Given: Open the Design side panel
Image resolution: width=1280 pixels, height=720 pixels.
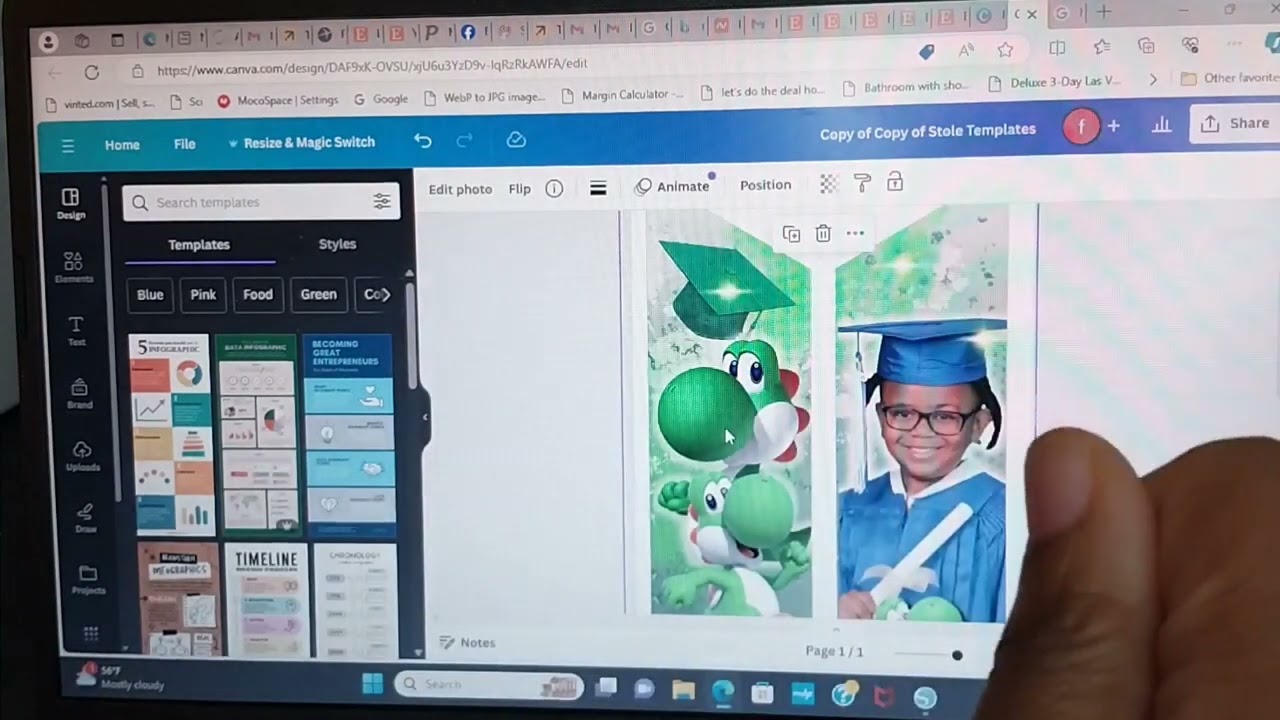Looking at the screenshot, I should (x=71, y=203).
